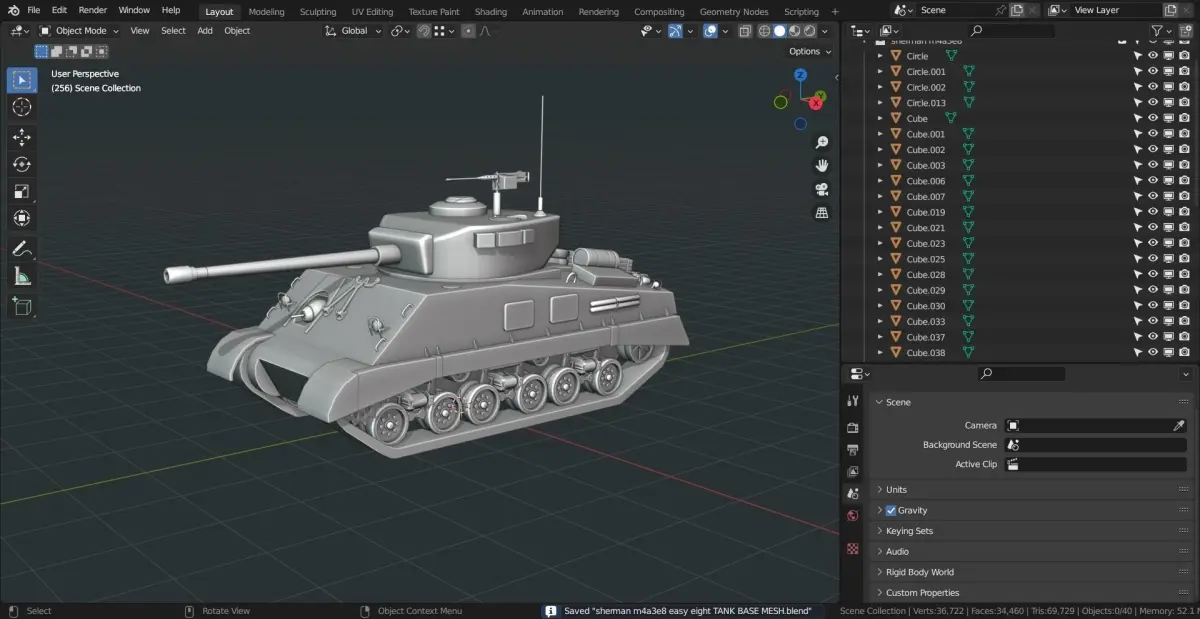1200x619 pixels.
Task: Click the Background Scene field
Action: (x=1096, y=445)
